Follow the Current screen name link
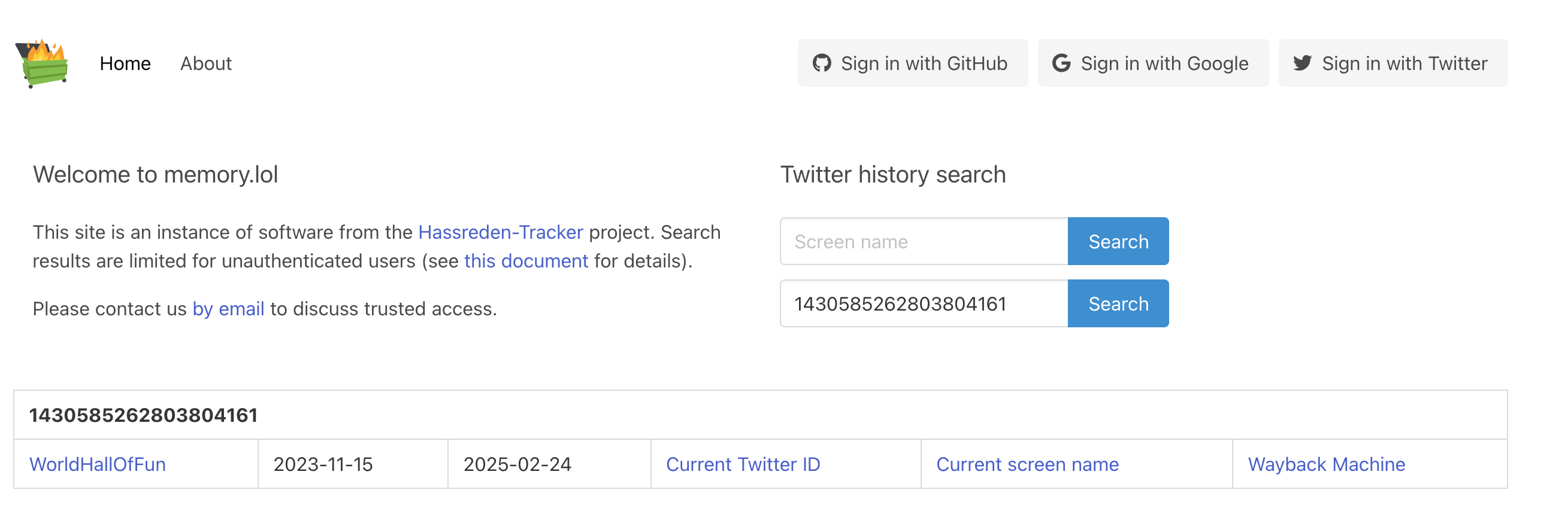1568x517 pixels. [x=1027, y=464]
